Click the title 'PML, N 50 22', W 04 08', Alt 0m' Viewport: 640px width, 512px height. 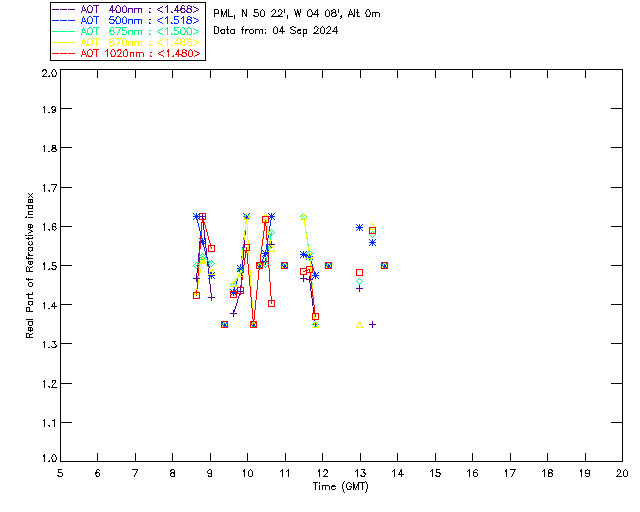[x=297, y=14]
